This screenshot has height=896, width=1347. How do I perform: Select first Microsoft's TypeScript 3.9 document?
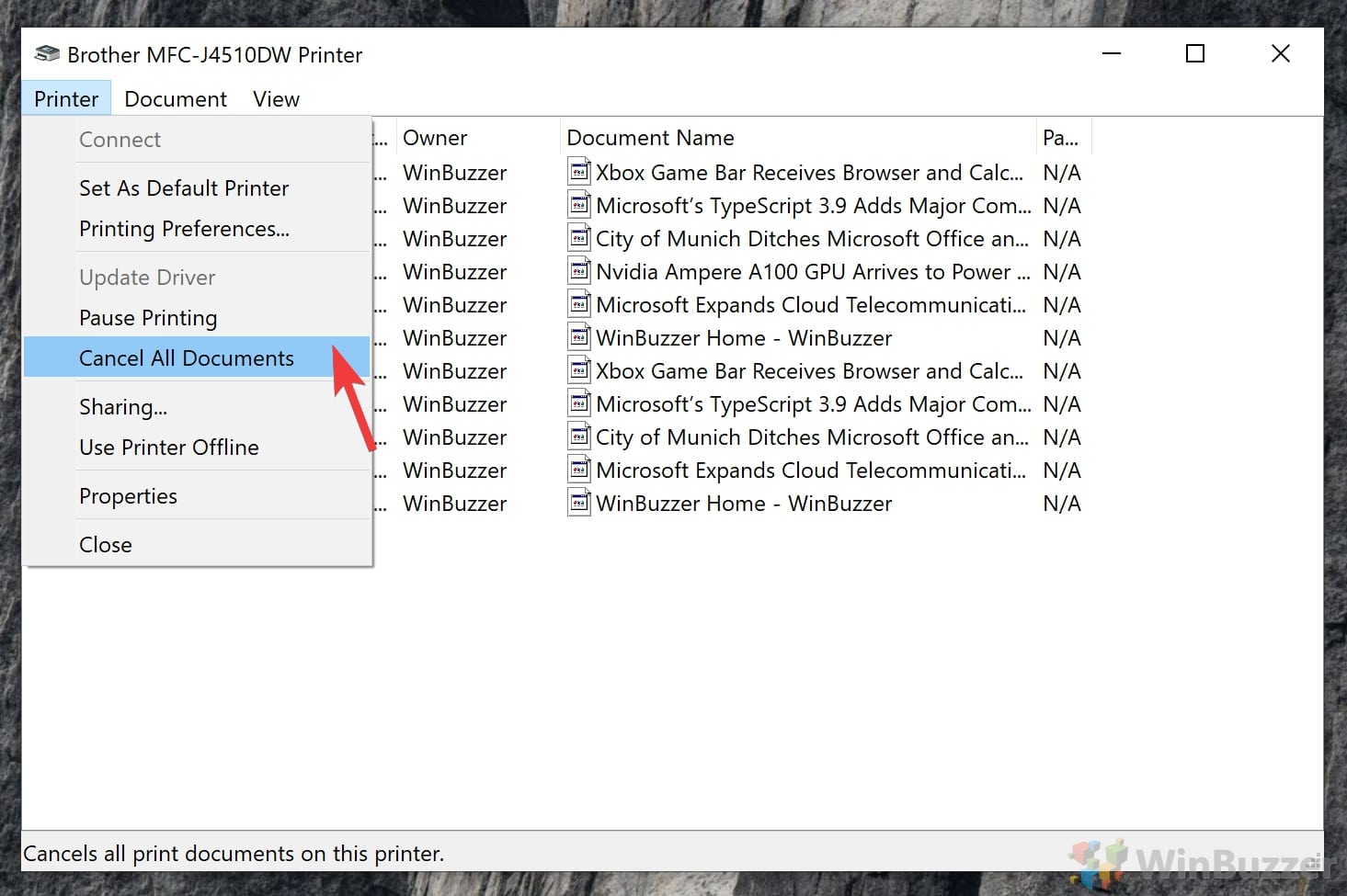pos(814,205)
